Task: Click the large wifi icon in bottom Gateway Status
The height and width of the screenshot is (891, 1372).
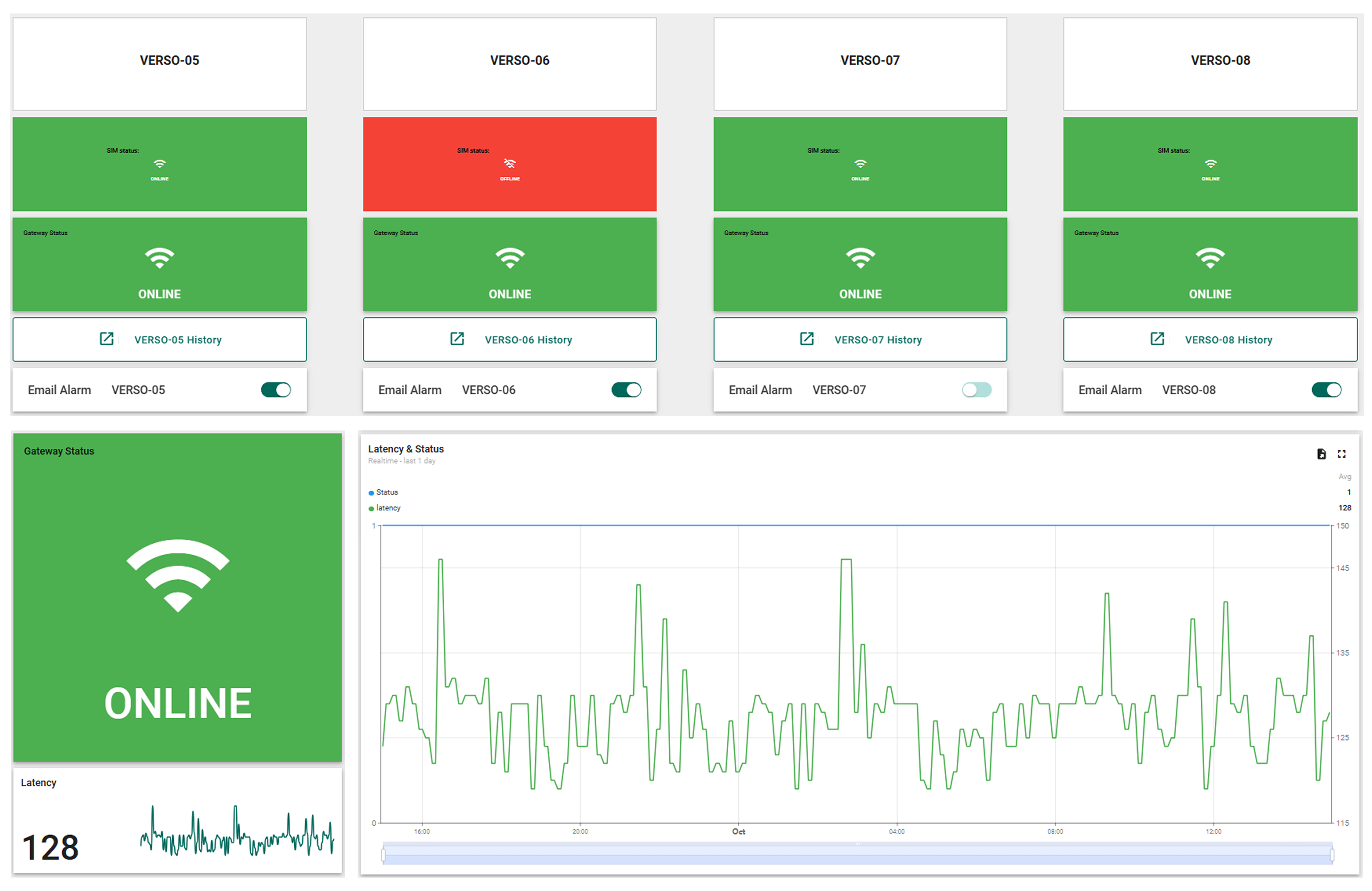Action: [x=178, y=576]
